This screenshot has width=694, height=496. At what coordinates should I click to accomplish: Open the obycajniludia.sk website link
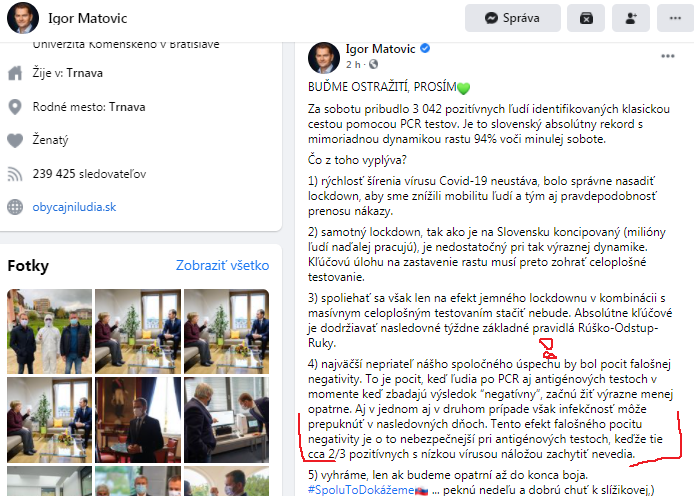(74, 207)
